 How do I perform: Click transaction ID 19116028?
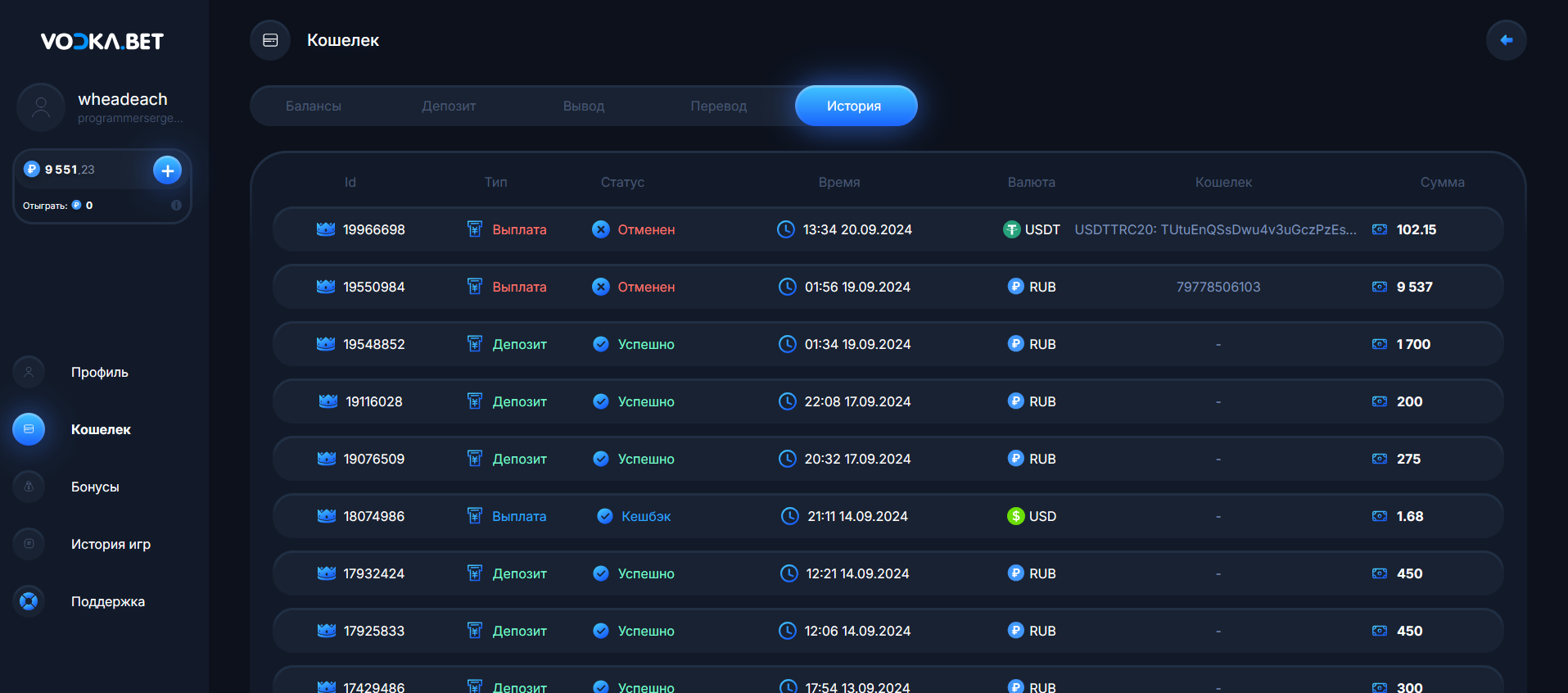pyautogui.click(x=374, y=401)
